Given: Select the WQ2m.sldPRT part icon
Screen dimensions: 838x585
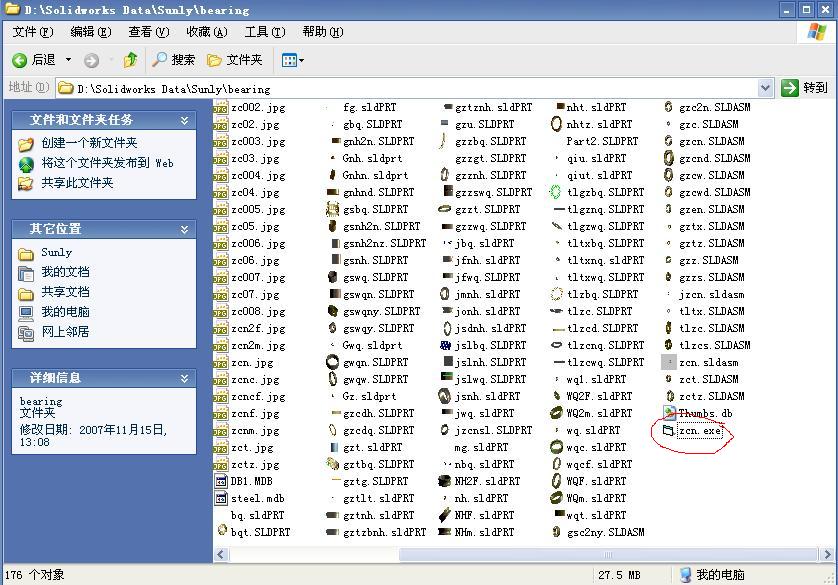Looking at the screenshot, I should click(x=556, y=413).
